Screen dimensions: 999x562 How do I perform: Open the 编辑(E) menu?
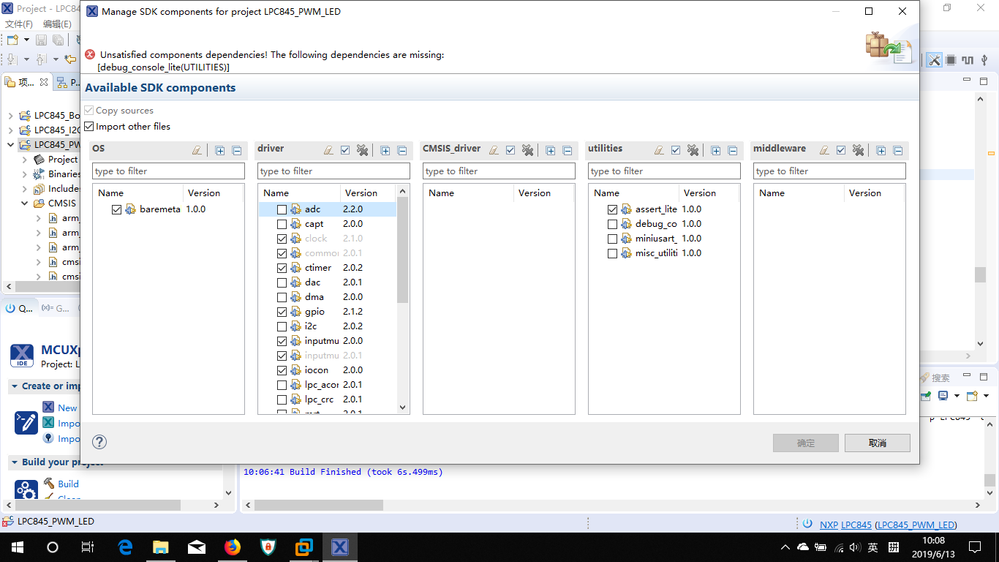point(57,24)
